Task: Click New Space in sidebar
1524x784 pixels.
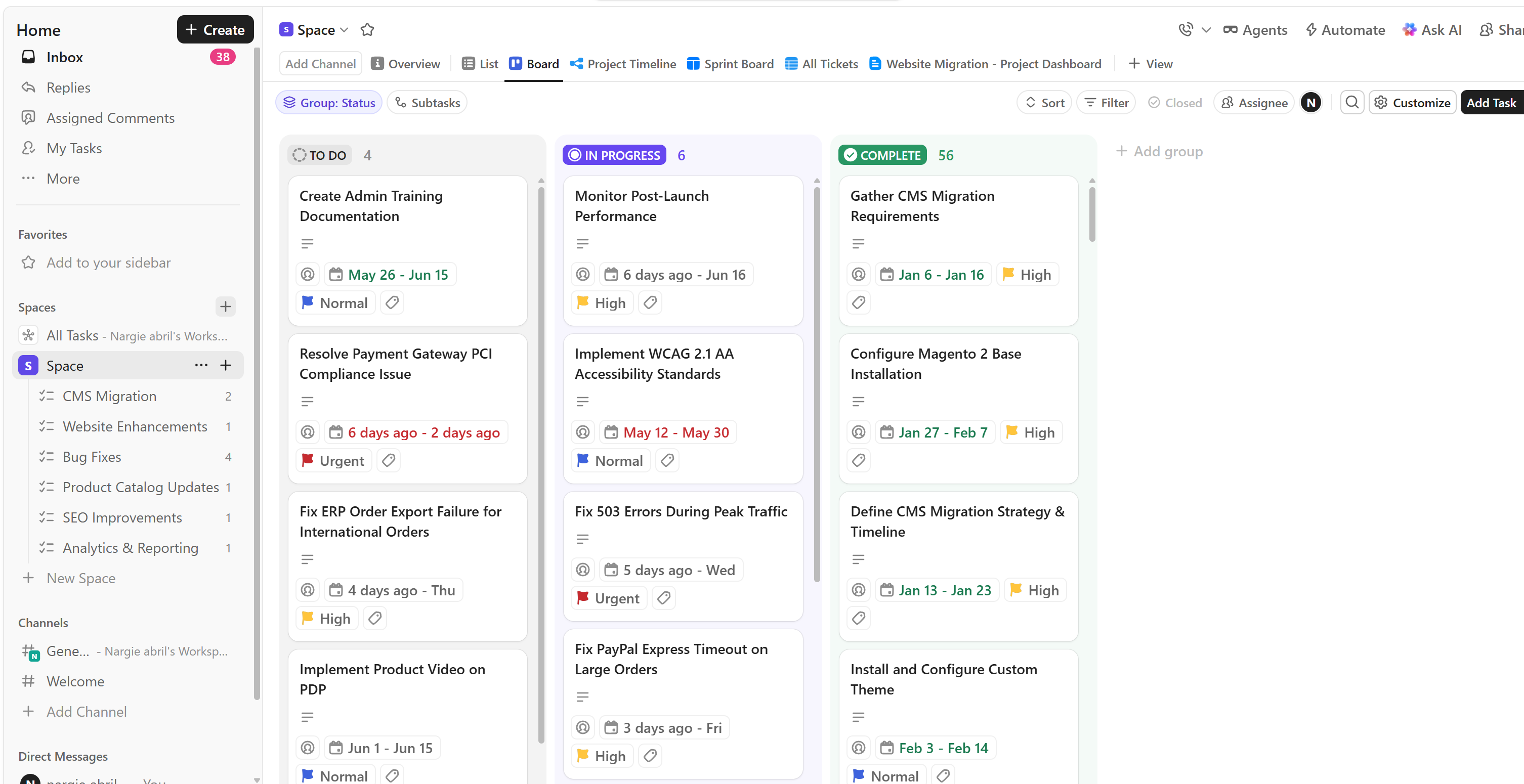Action: [x=80, y=578]
